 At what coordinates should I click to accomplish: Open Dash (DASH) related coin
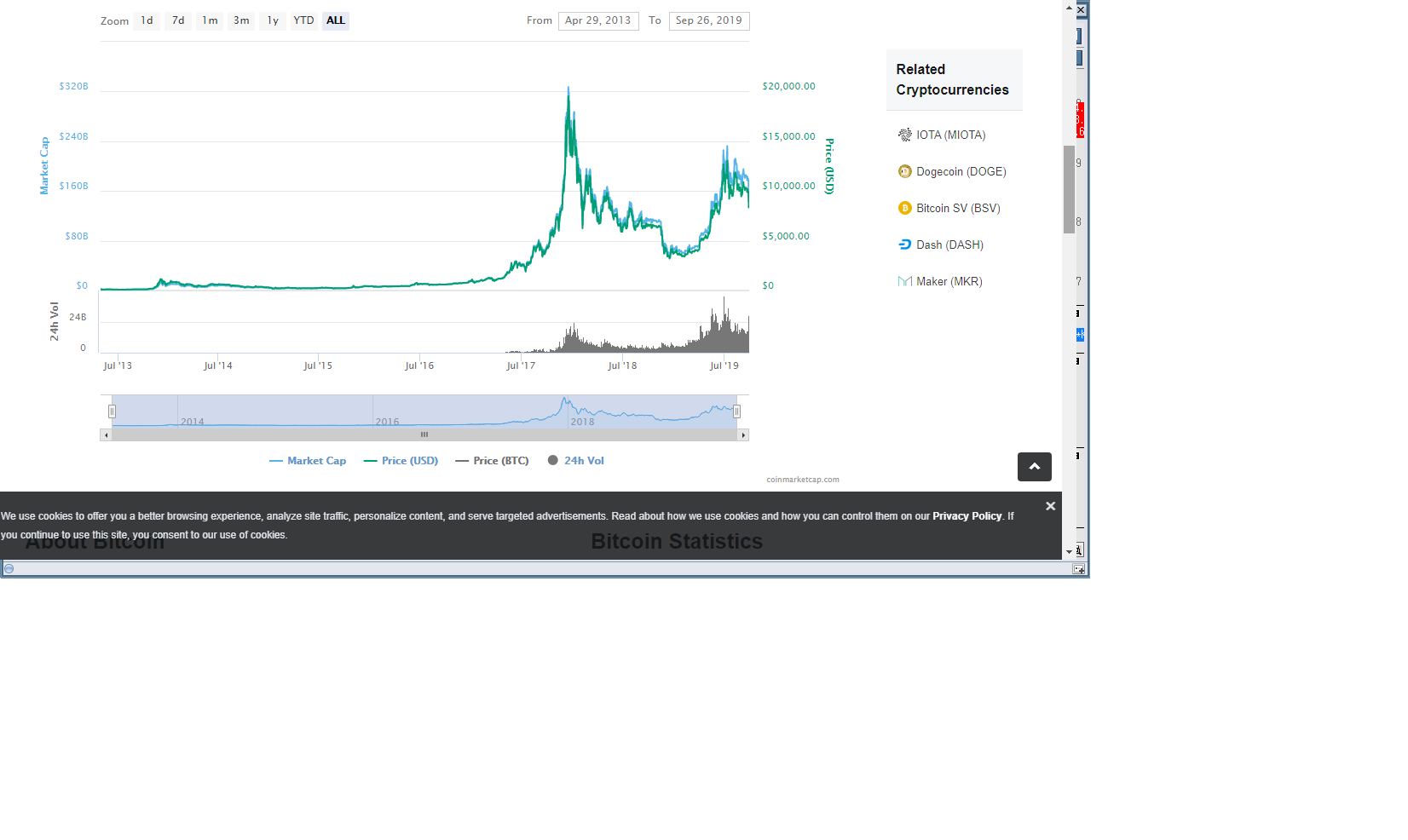[x=949, y=245]
